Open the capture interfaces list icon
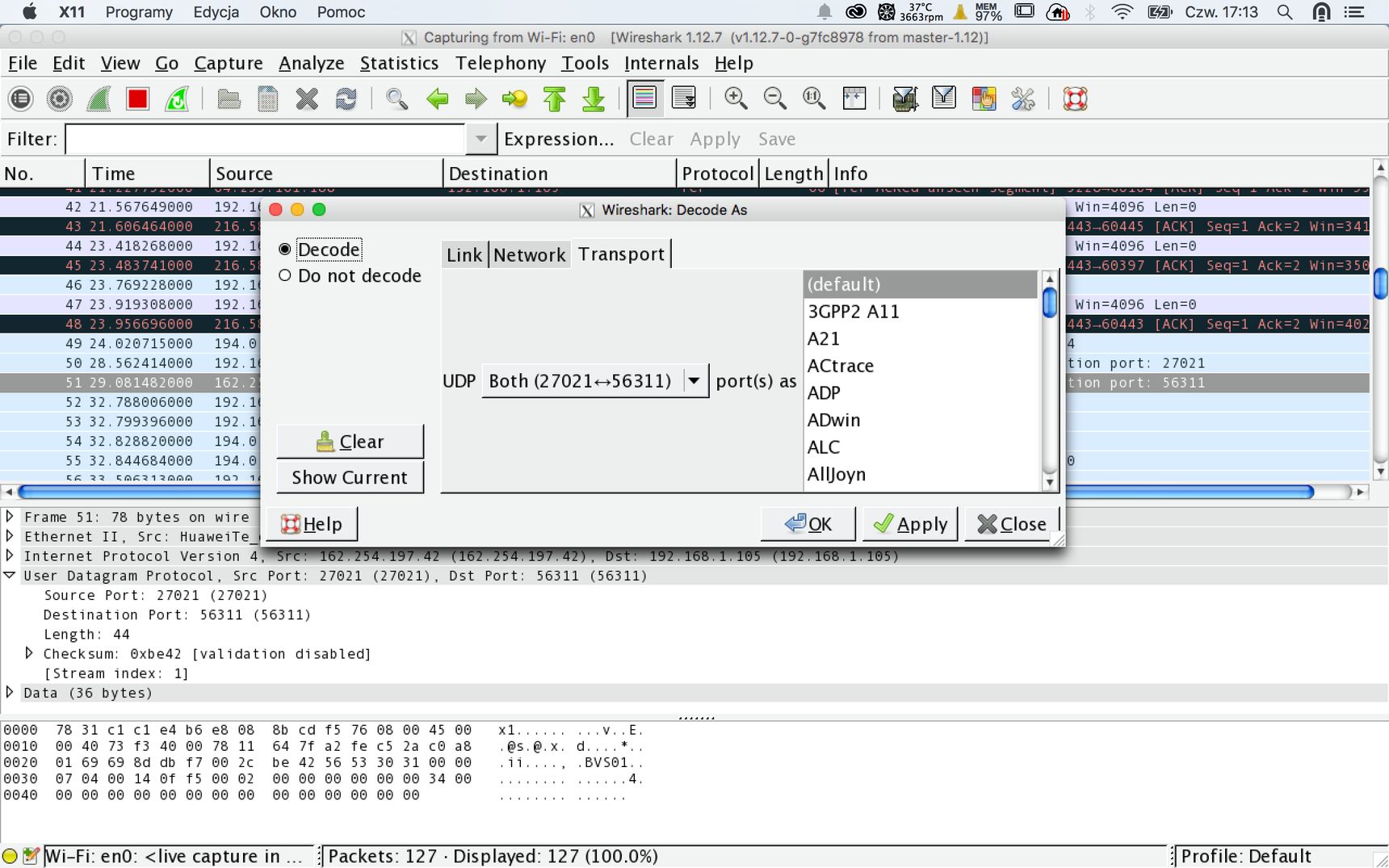The height and width of the screenshot is (868, 1389). tap(20, 99)
